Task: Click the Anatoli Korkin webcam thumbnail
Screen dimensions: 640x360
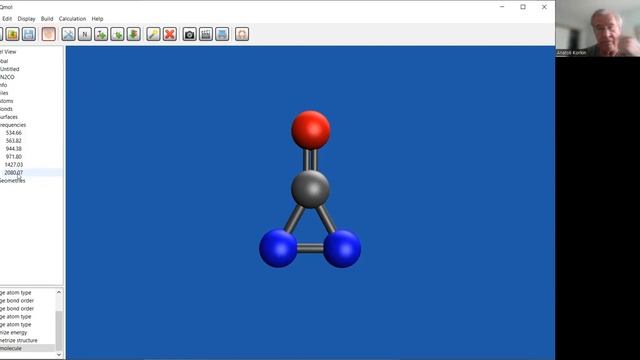Action: [x=598, y=28]
